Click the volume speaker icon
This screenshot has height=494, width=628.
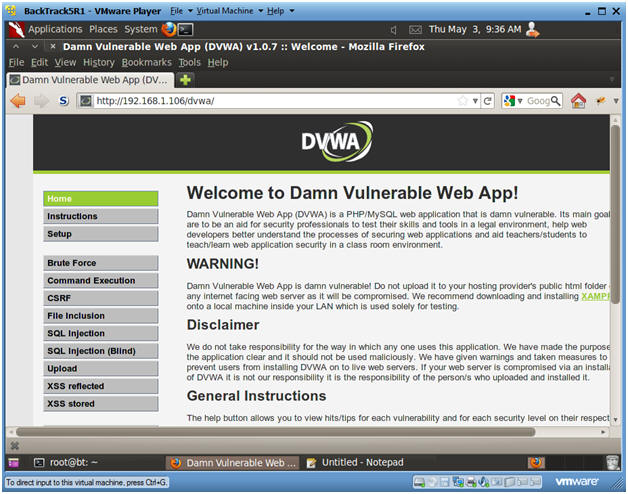(394, 30)
